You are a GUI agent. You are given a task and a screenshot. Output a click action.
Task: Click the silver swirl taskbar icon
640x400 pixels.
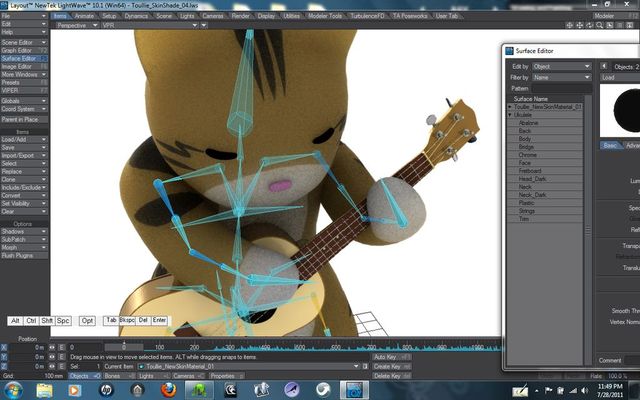click(323, 390)
